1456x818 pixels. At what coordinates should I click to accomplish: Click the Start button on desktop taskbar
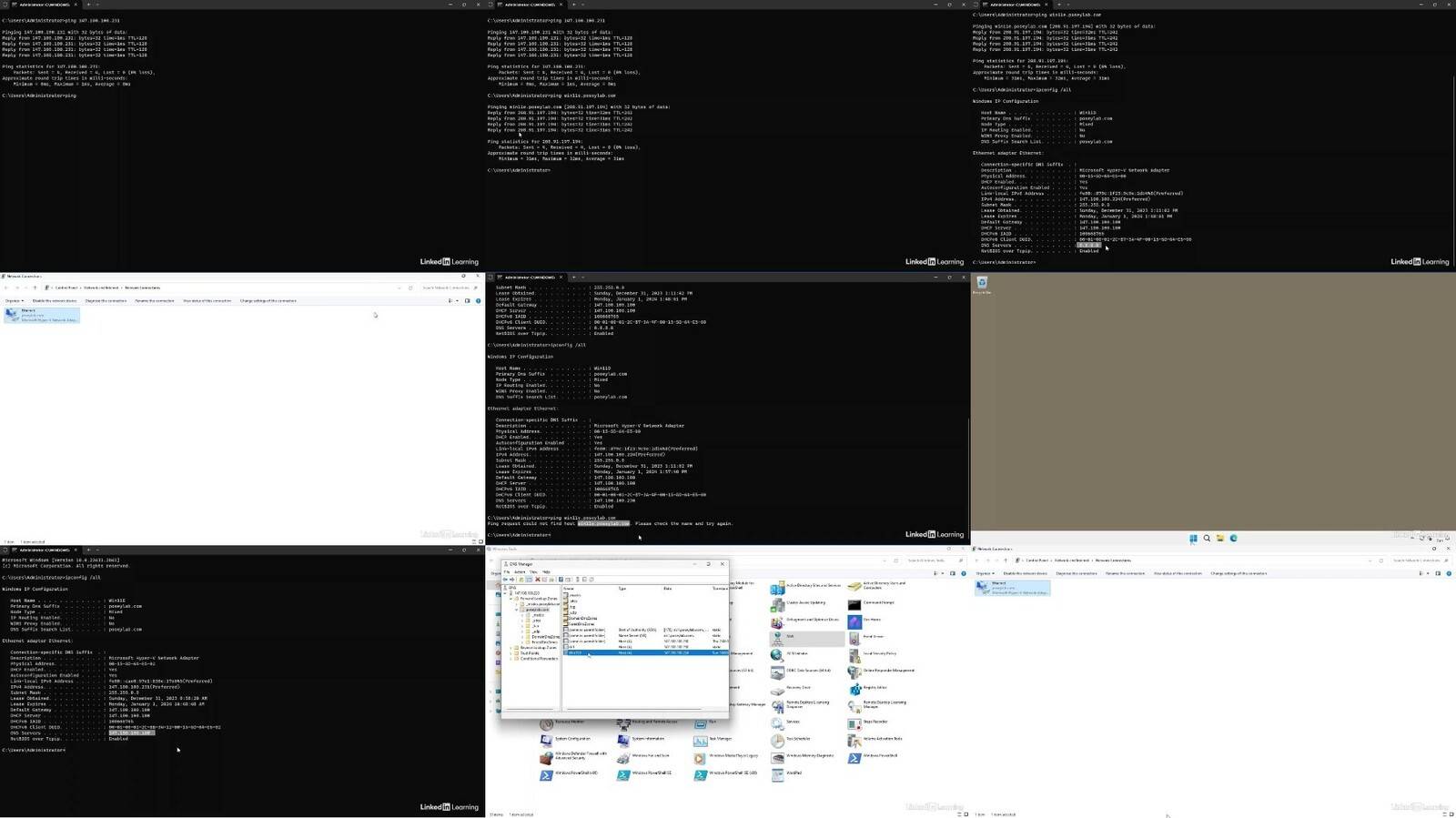pos(1193,539)
